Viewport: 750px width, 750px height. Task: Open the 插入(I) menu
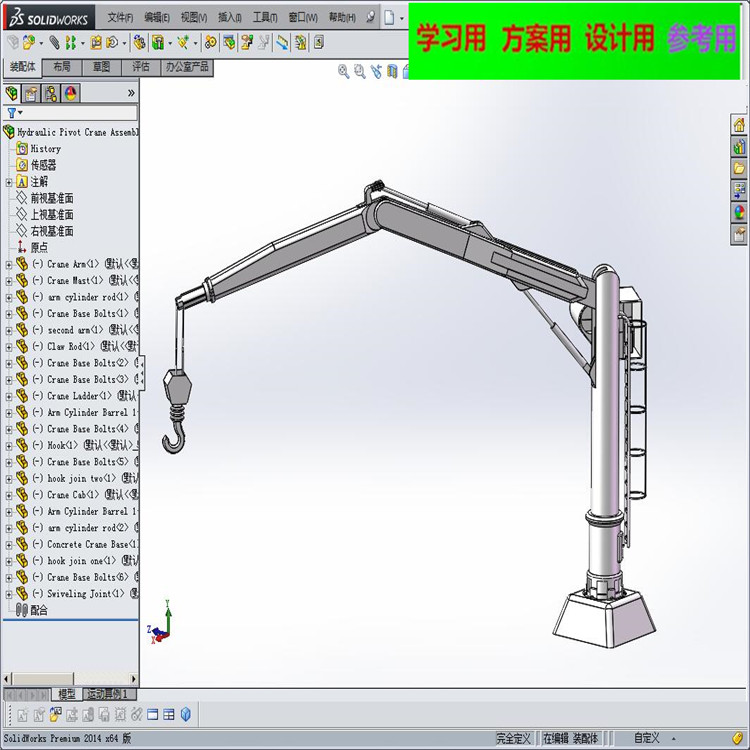point(230,18)
